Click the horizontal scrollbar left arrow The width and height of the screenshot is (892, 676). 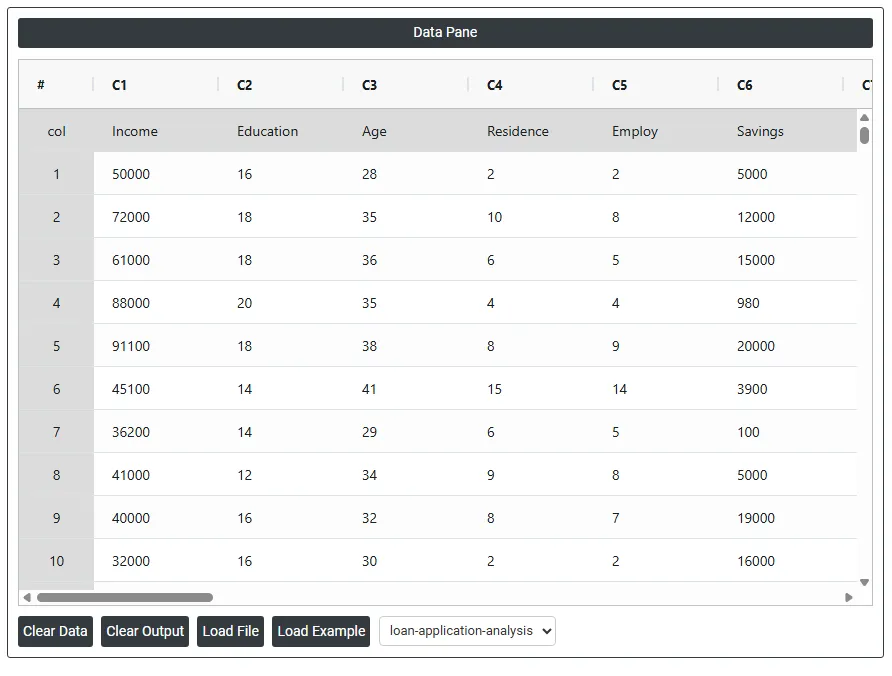[x=27, y=597]
